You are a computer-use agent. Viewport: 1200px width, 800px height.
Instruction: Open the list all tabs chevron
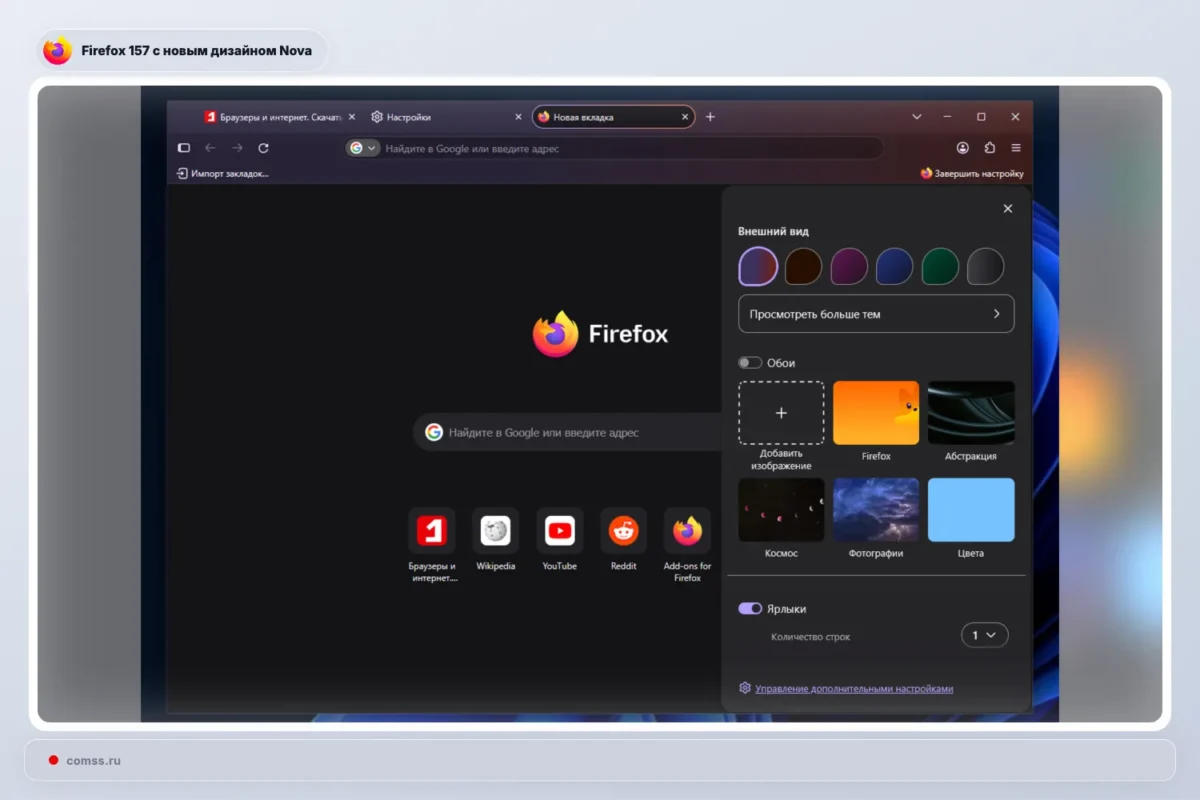coord(917,117)
